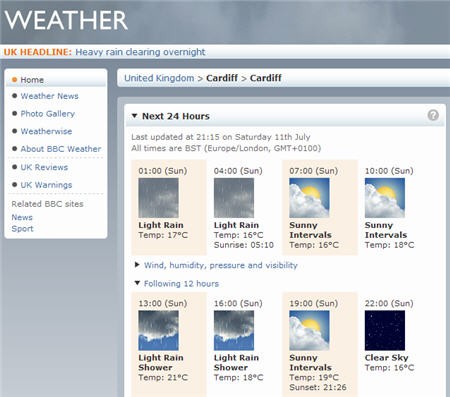Collapse the Following 12 hours section
Image resolution: width=450 pixels, height=397 pixels.
(x=137, y=283)
